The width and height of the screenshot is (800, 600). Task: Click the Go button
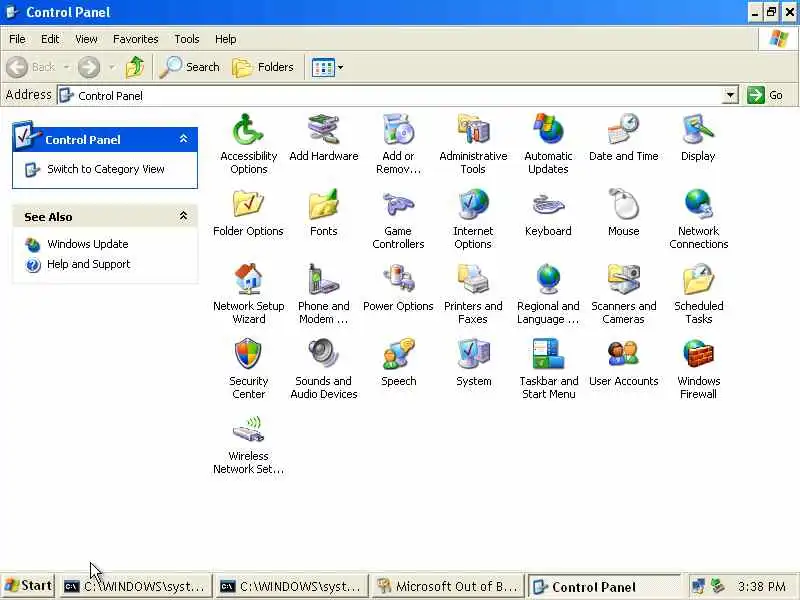(765, 95)
